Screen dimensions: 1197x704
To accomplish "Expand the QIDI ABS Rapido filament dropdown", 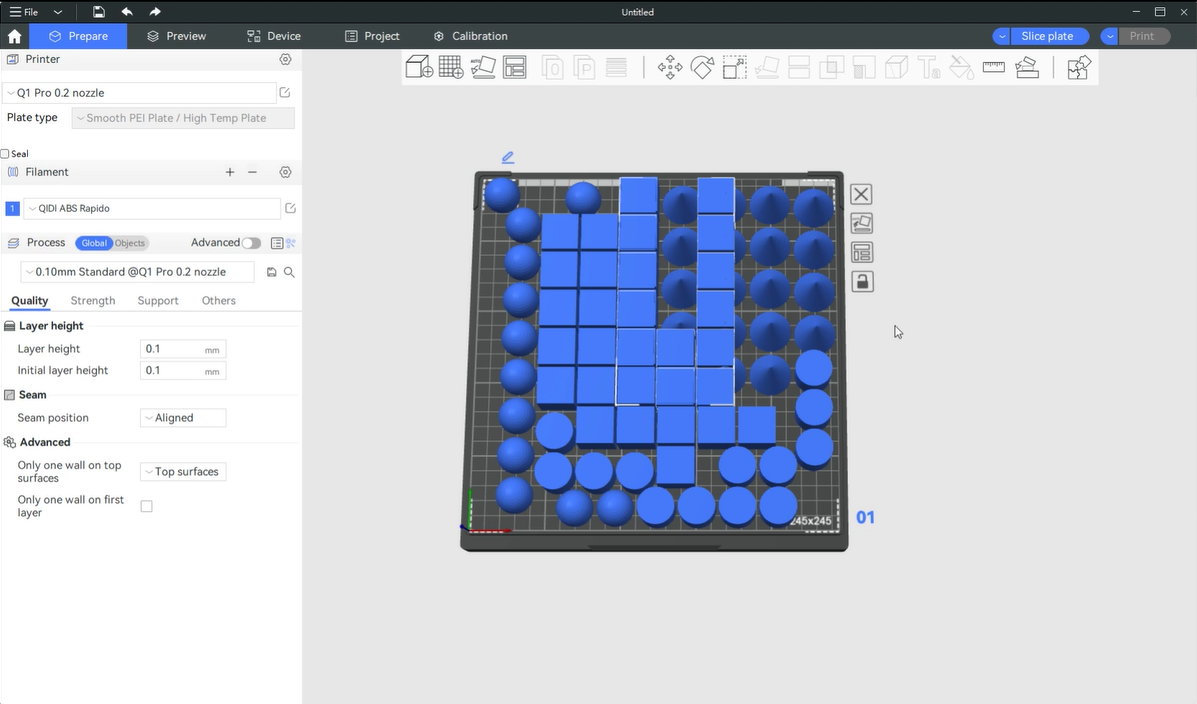I will click(x=152, y=209).
